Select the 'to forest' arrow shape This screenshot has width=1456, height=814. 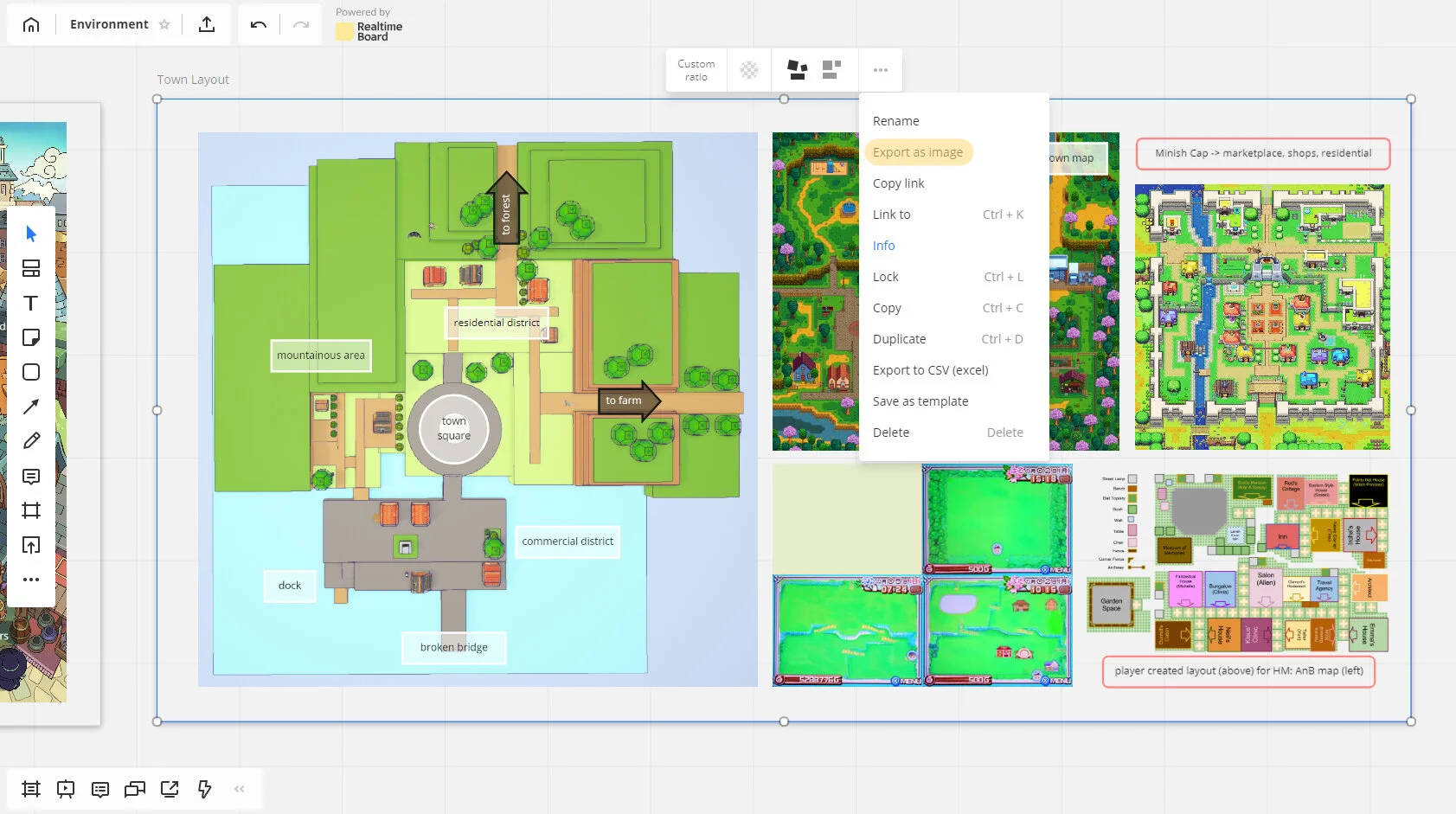click(x=506, y=207)
